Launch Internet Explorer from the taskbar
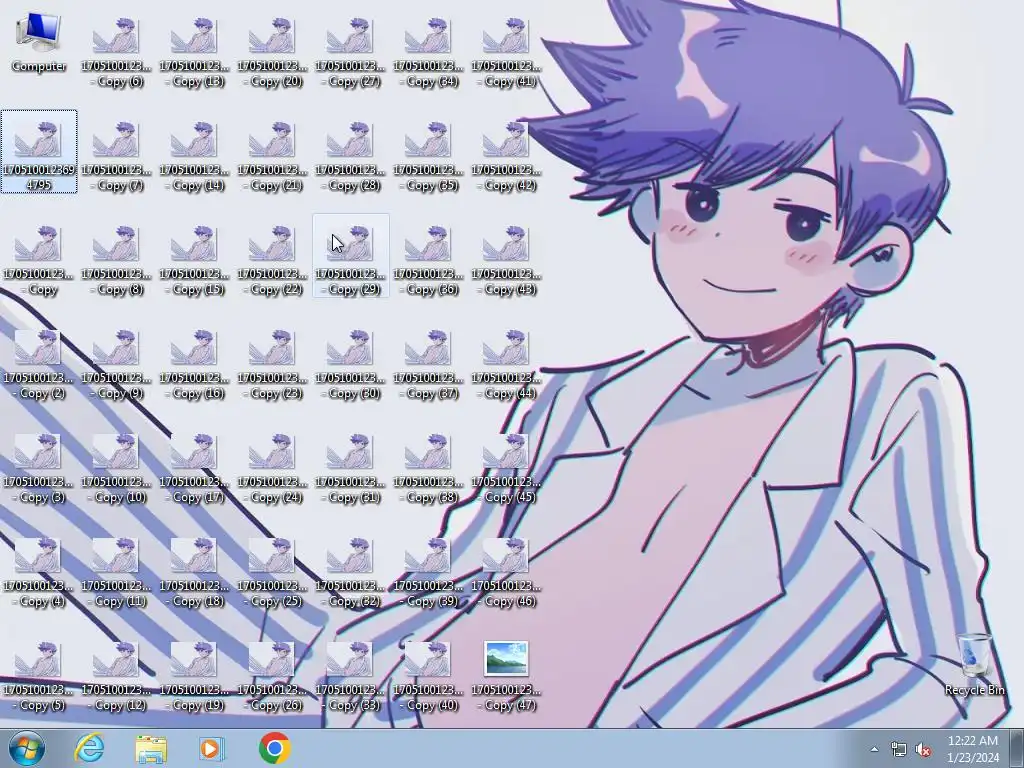Viewport: 1024px width, 768px height. pyautogui.click(x=89, y=748)
